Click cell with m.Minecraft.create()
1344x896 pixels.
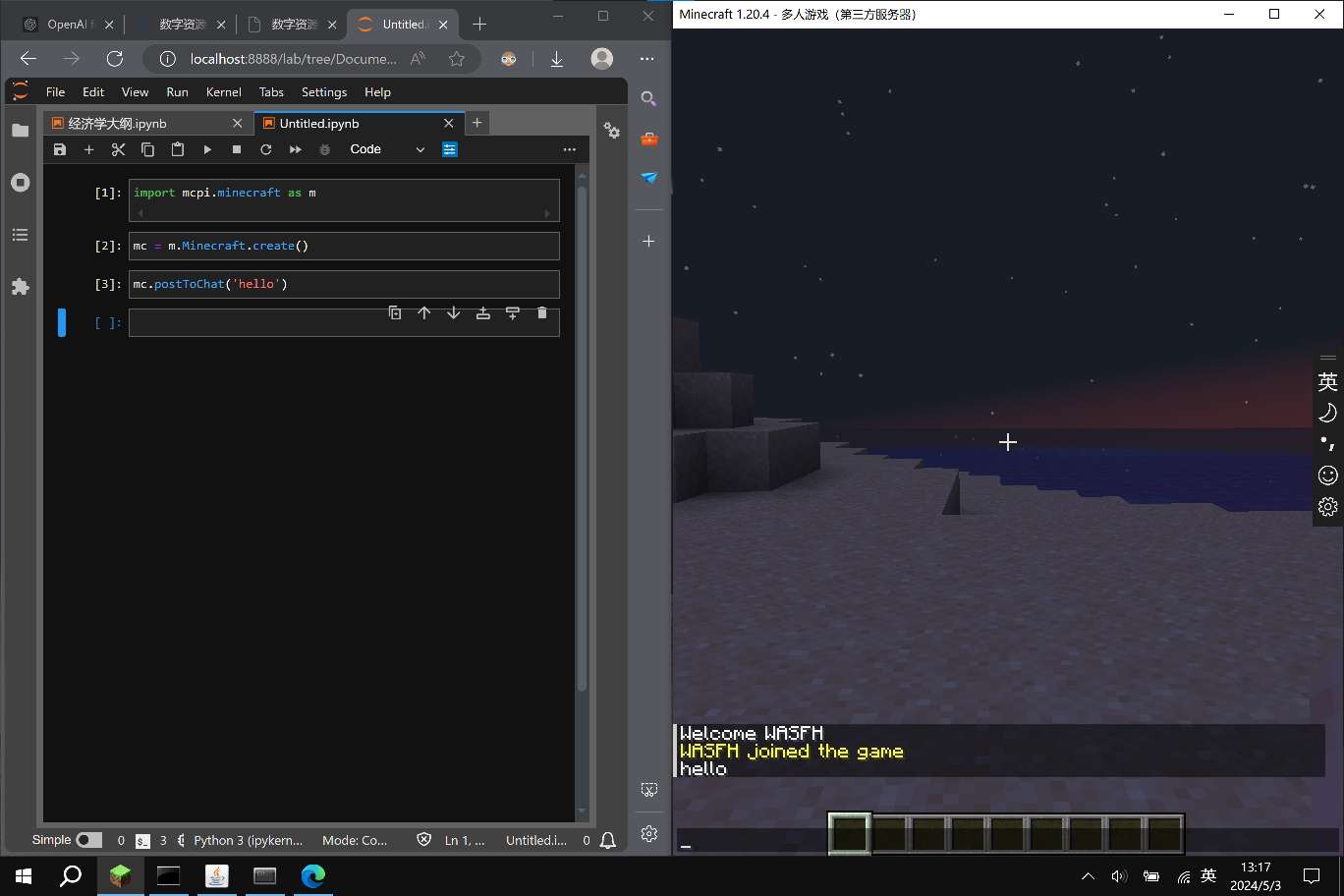pos(344,246)
